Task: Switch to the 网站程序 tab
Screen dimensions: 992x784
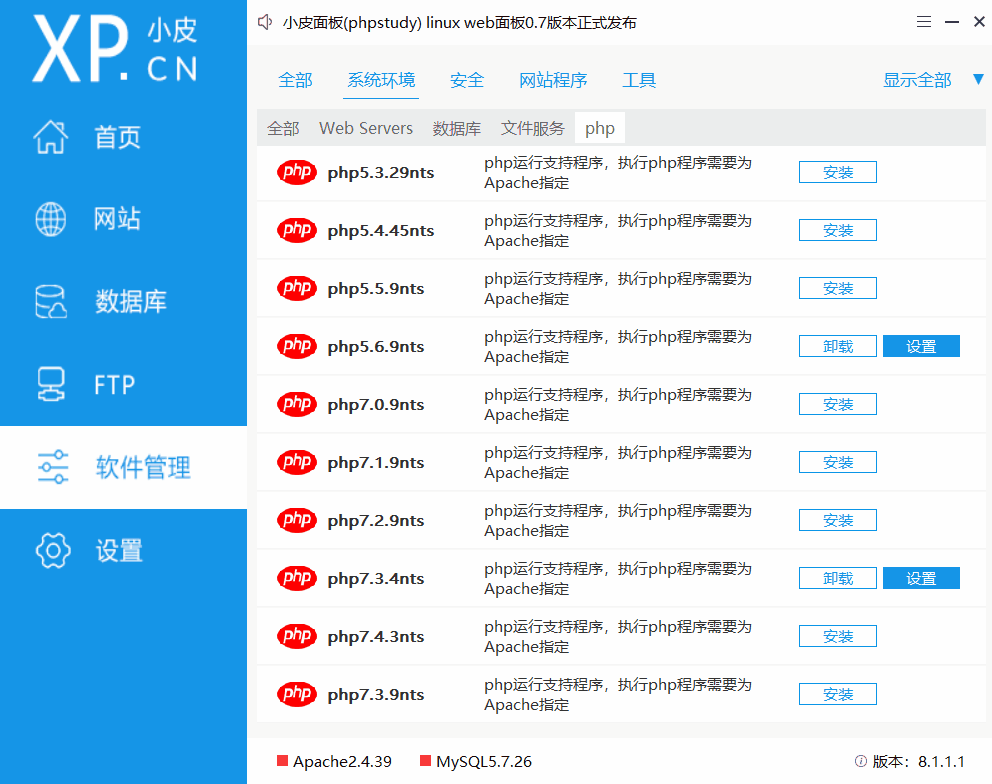Action: (x=553, y=80)
